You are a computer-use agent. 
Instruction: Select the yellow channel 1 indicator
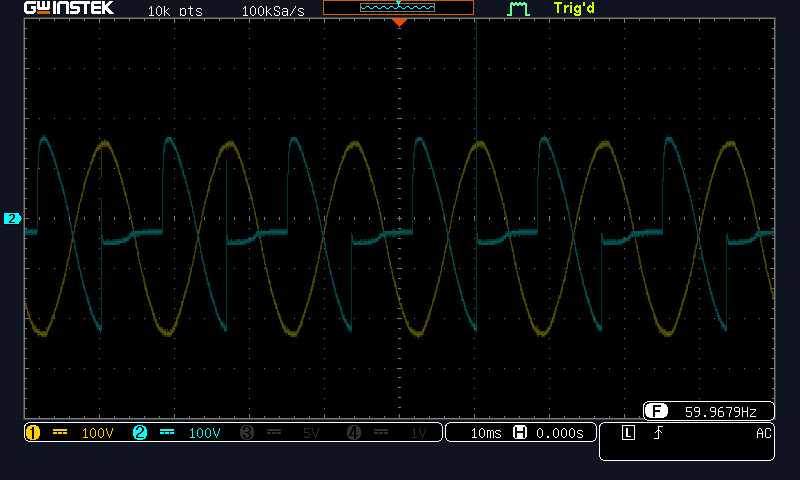pos(31,433)
